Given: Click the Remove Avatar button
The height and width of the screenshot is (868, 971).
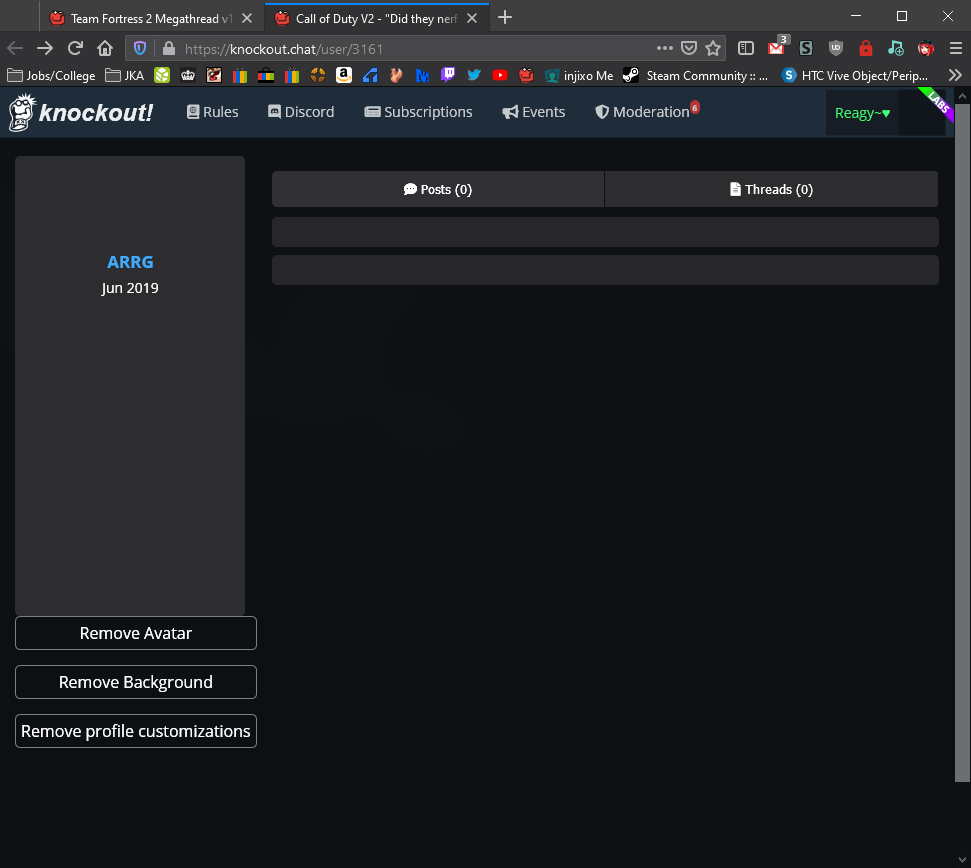Looking at the screenshot, I should pyautogui.click(x=136, y=633).
